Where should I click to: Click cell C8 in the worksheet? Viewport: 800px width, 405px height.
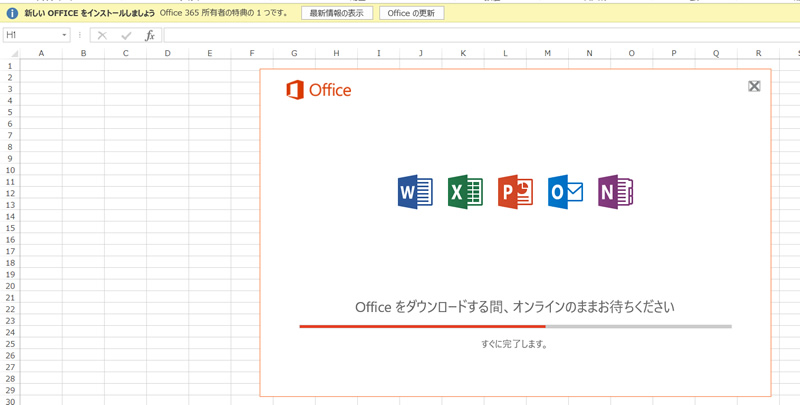click(126, 147)
